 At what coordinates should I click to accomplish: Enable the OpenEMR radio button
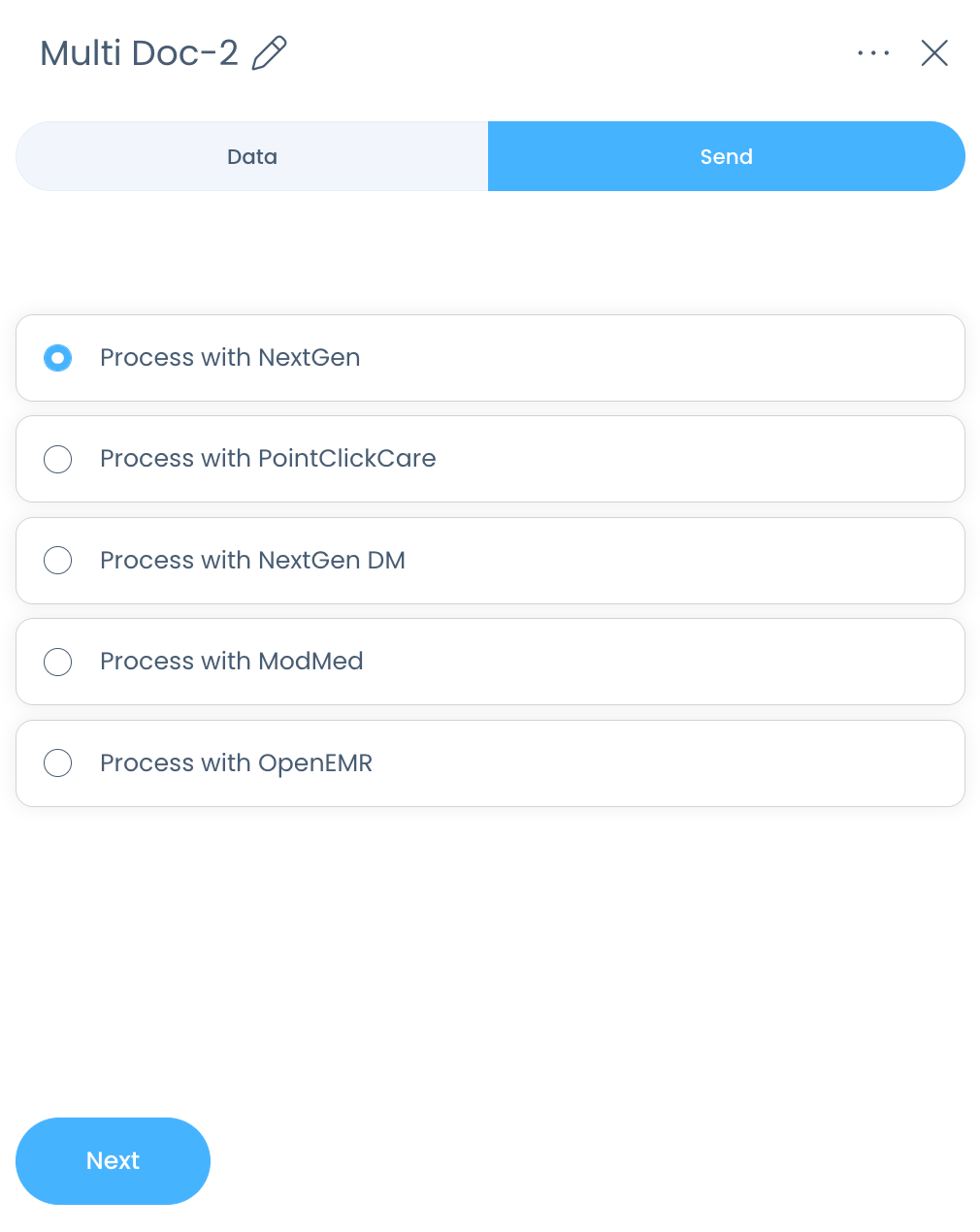point(58,763)
